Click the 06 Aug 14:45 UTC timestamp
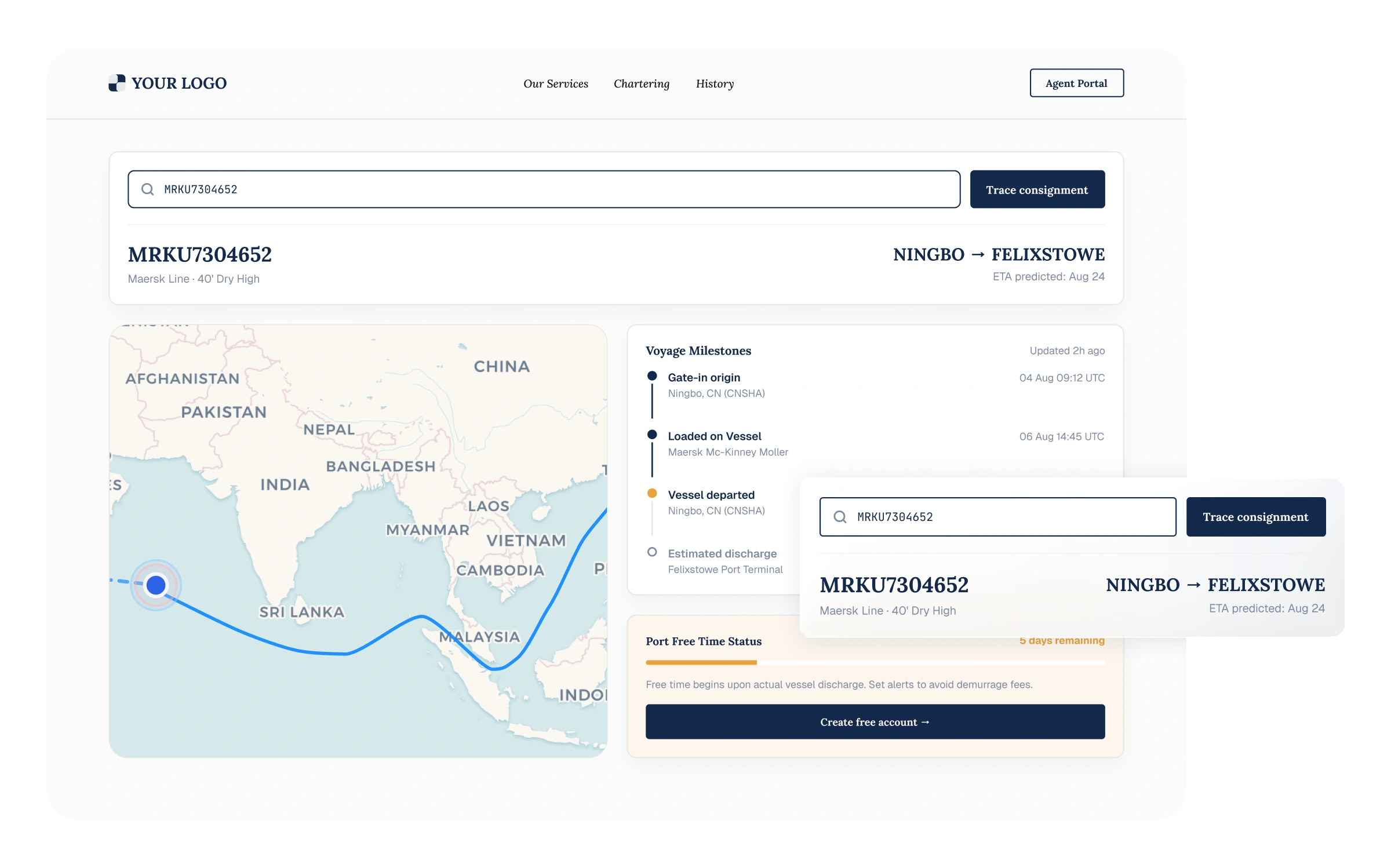Viewport: 1391px width, 868px height. pos(1062,436)
